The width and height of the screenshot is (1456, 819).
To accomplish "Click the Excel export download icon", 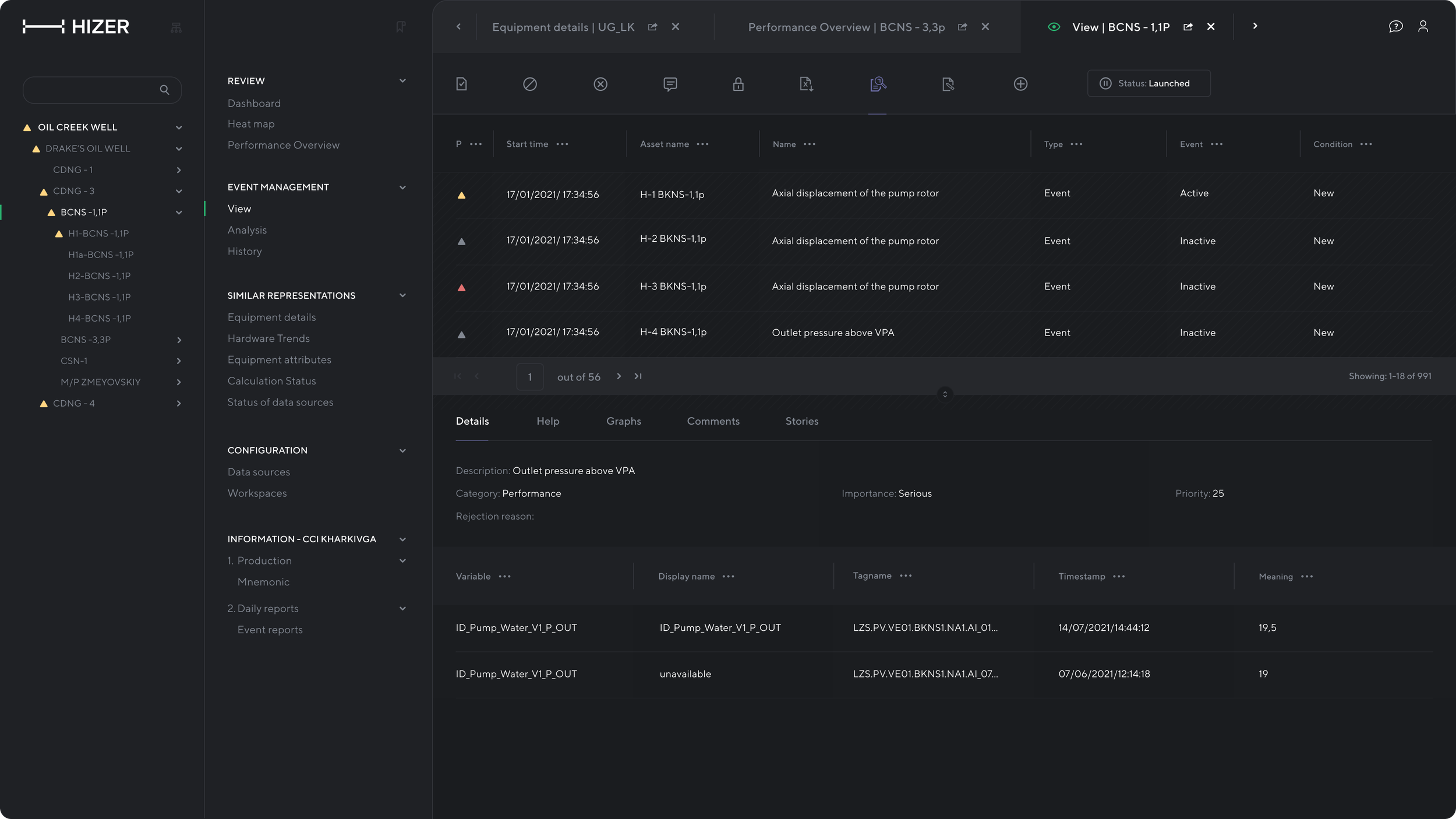I will click(x=806, y=84).
